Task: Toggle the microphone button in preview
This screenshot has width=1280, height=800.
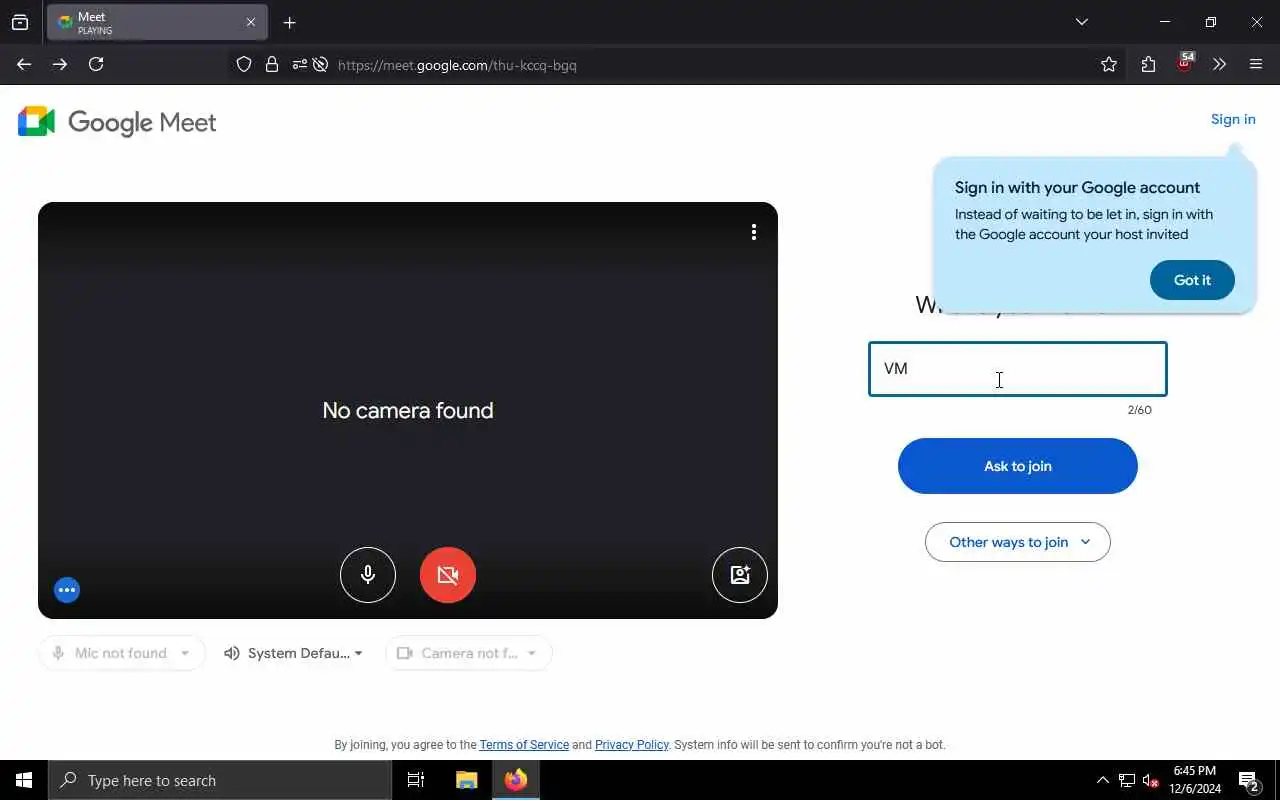Action: tap(368, 575)
